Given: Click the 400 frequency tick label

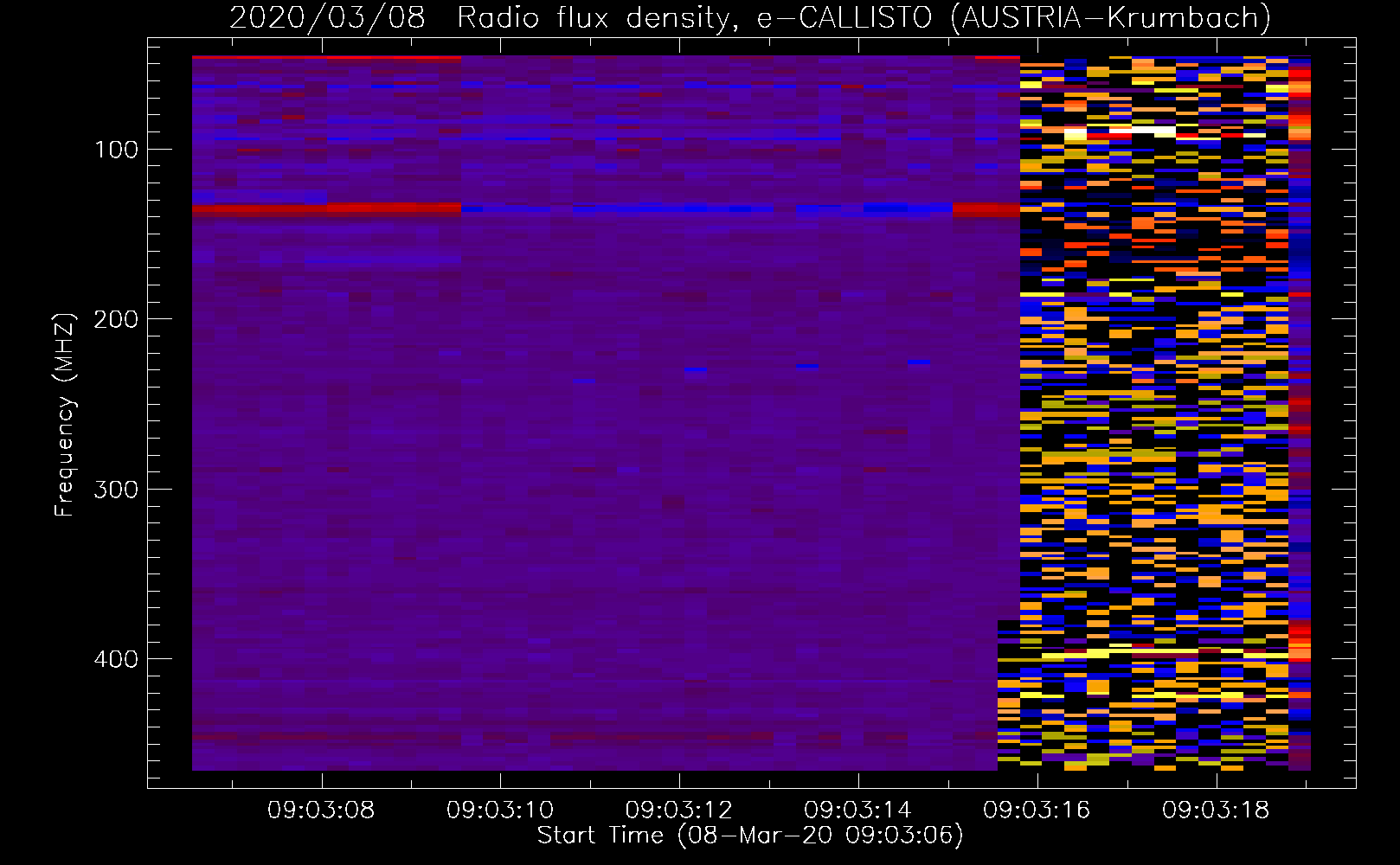Looking at the screenshot, I should click(117, 659).
